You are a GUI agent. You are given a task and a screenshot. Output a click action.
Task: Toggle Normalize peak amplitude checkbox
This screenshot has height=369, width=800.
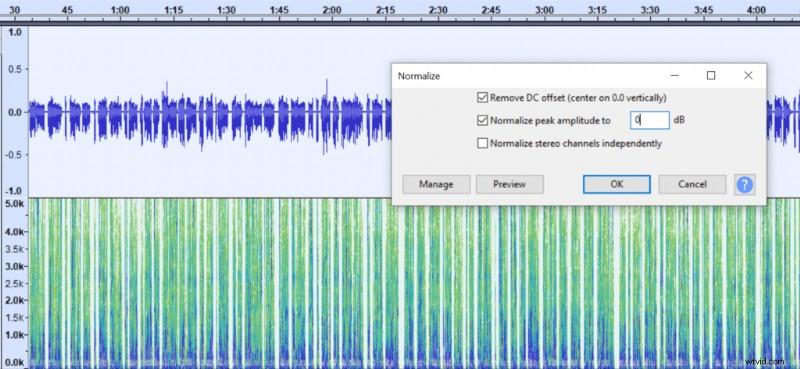click(x=482, y=120)
